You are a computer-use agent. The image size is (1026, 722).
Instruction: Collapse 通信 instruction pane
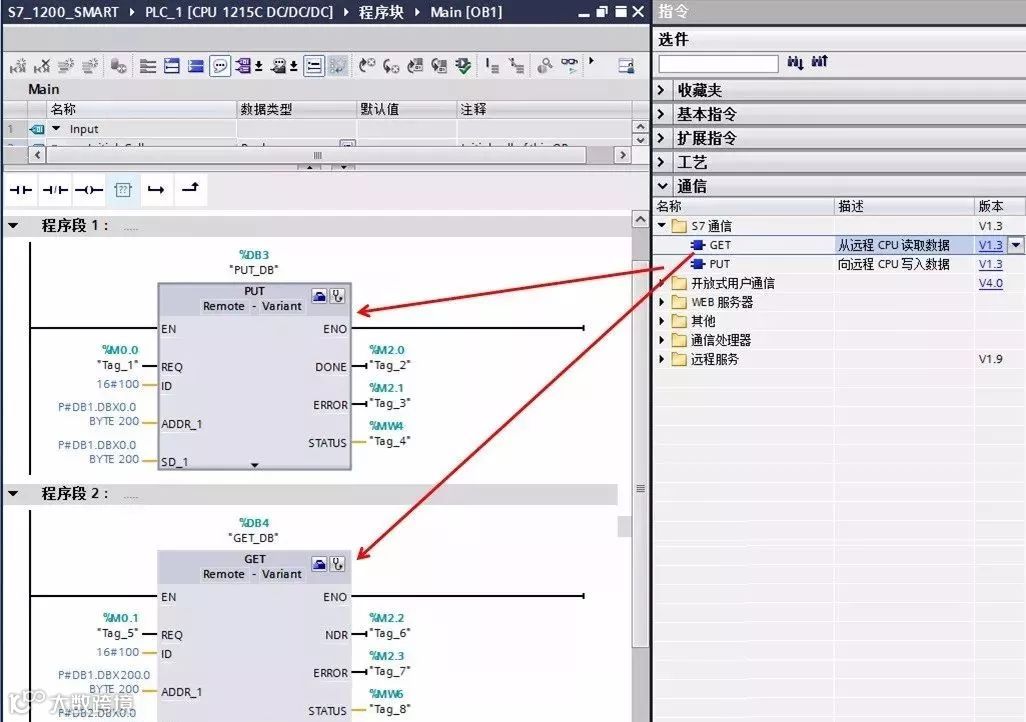662,186
